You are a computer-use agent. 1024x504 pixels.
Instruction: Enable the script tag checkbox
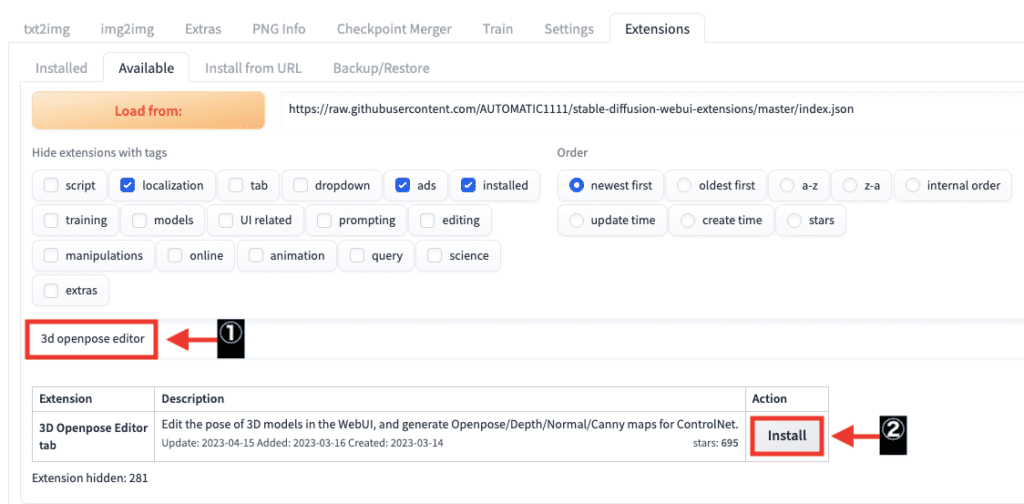51,185
